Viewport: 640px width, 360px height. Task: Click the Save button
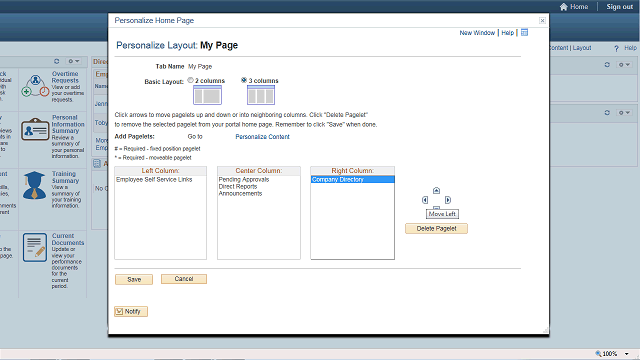click(134, 279)
